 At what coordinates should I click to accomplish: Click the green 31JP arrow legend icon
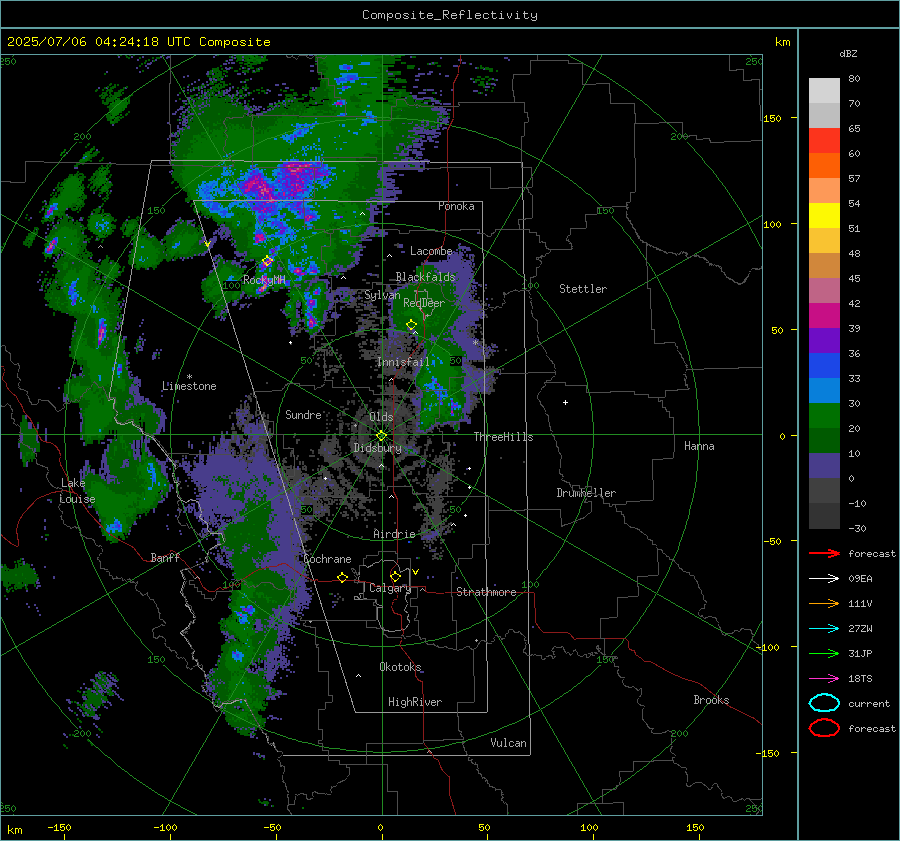[x=824, y=653]
